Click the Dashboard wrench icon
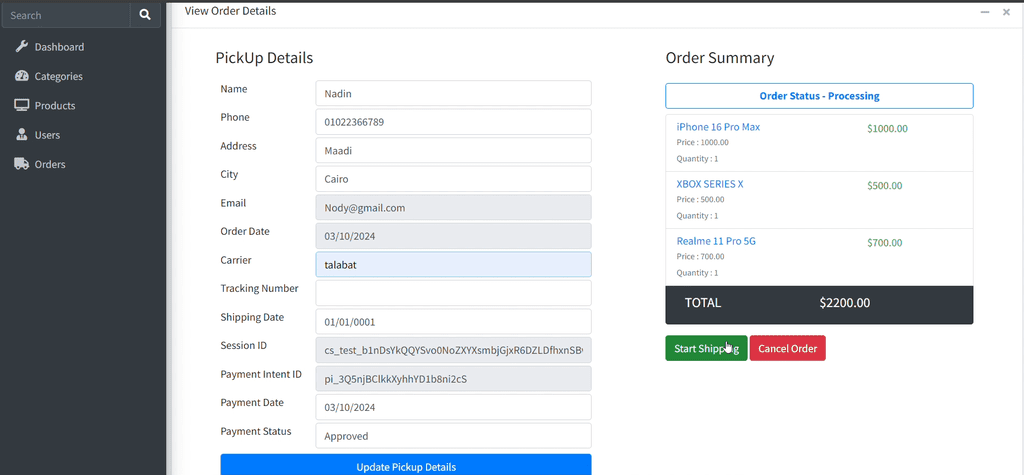This screenshot has height=475, width=1024. point(21,47)
